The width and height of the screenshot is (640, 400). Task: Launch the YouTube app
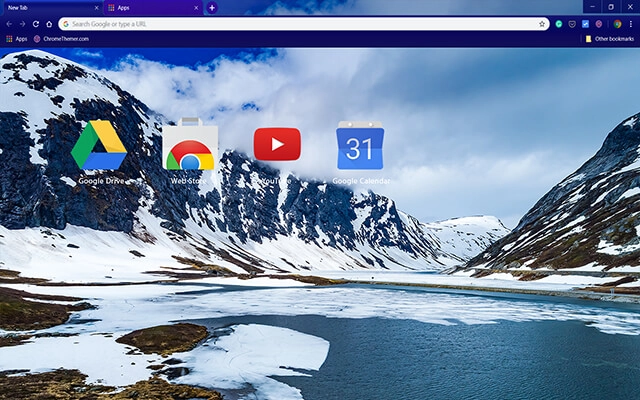pos(277,156)
